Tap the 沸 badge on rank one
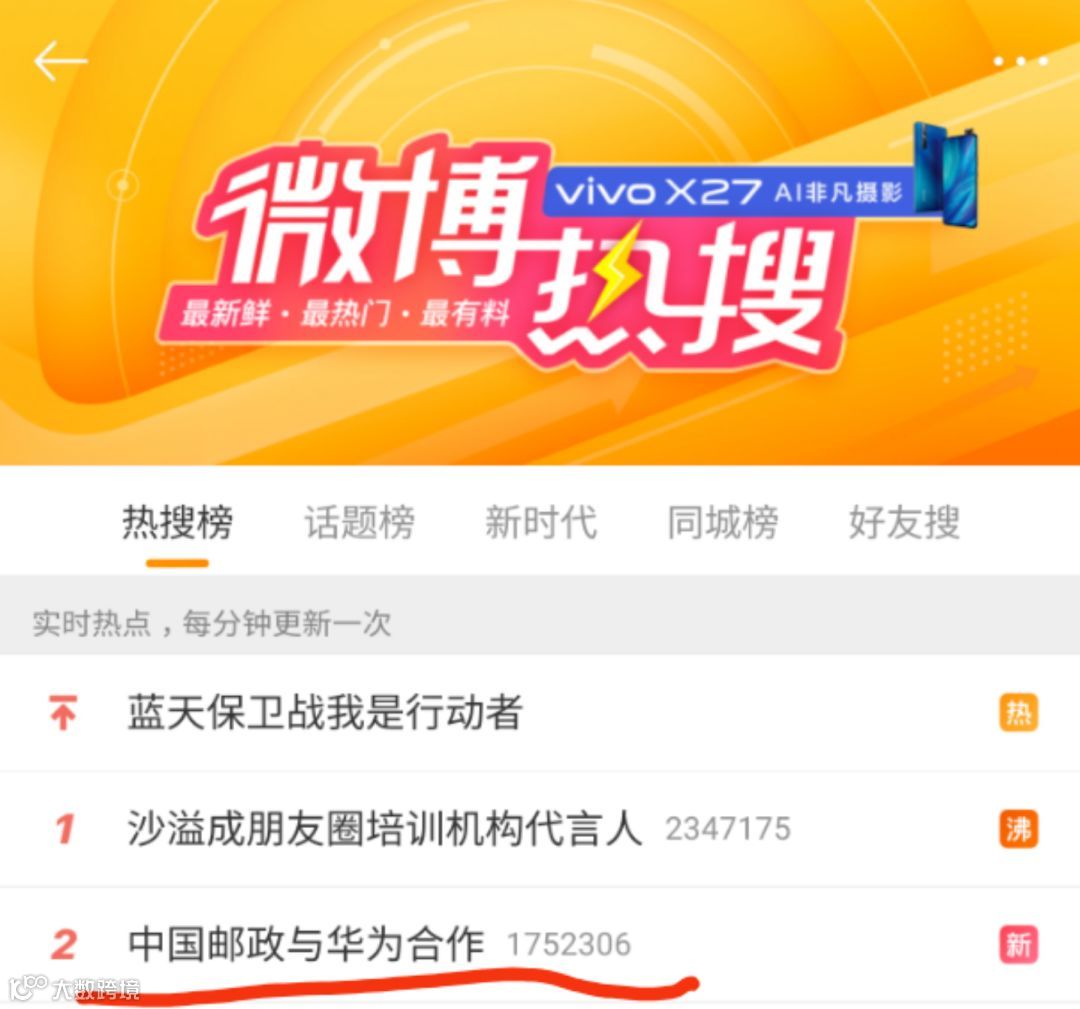Image resolution: width=1080 pixels, height=1009 pixels. (1018, 829)
